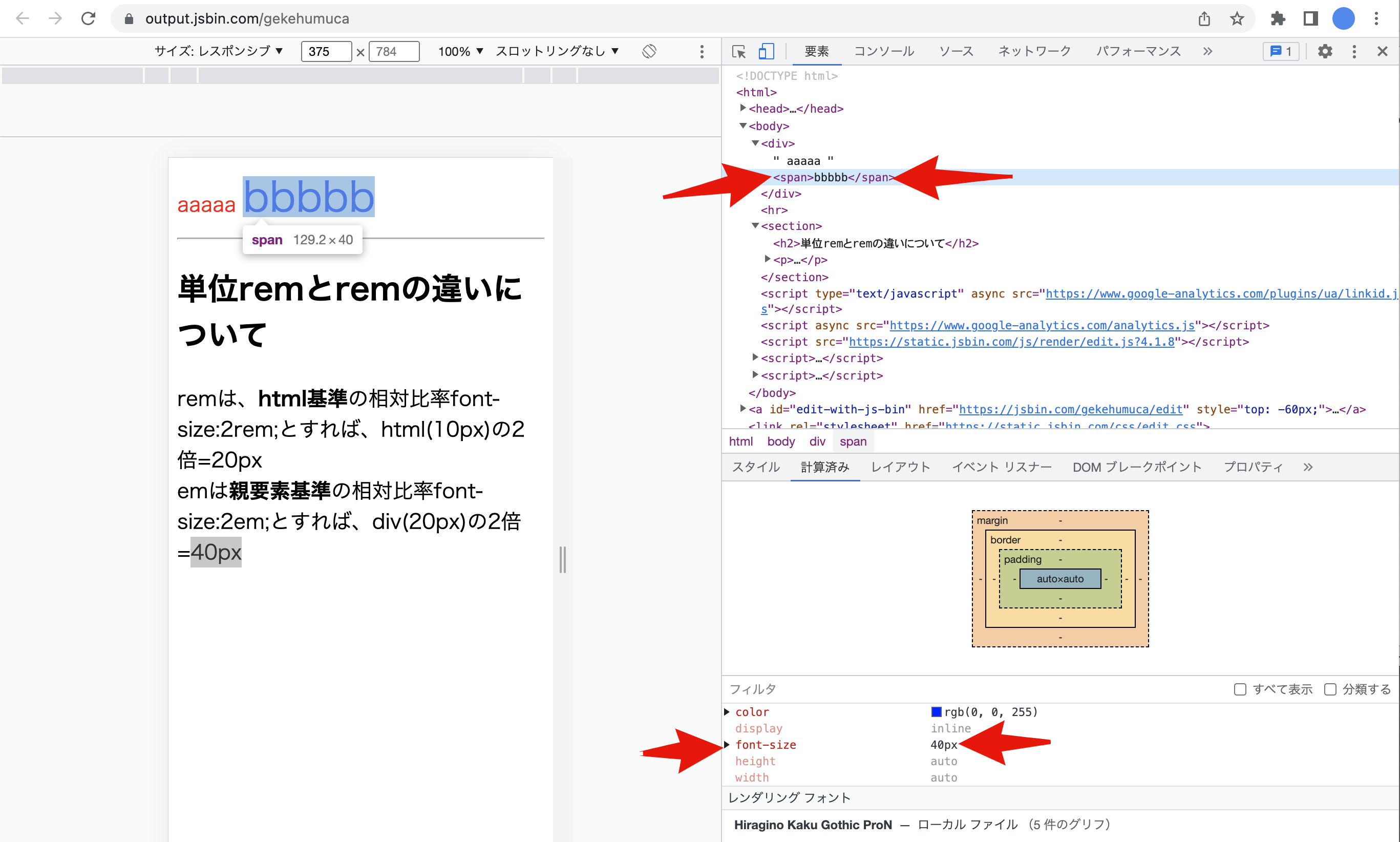The width and height of the screenshot is (1400, 842).
Task: Collapse the body element node
Action: 743,125
